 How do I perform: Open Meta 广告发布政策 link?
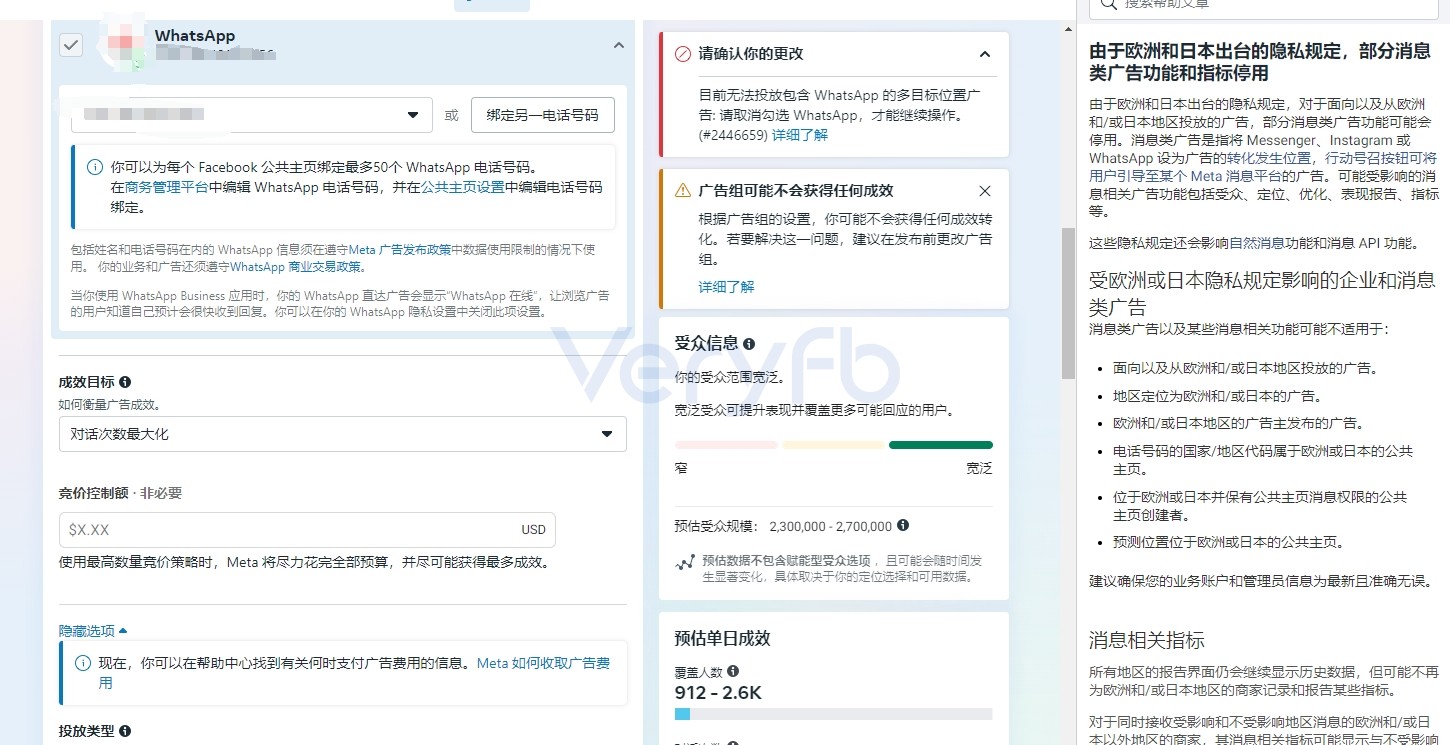pos(399,249)
